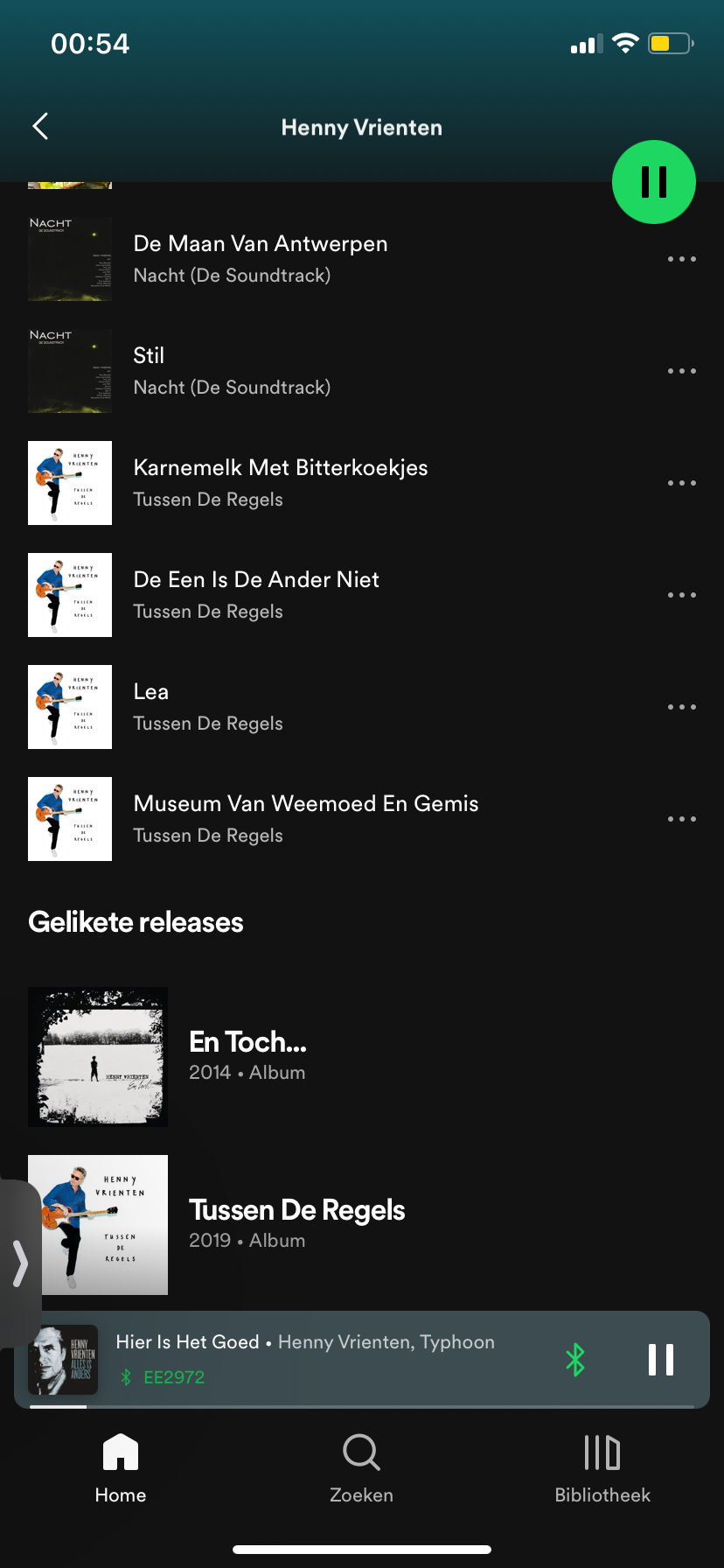724x1568 pixels.
Task: Switch to the Zoeken tab
Action: (x=362, y=1468)
